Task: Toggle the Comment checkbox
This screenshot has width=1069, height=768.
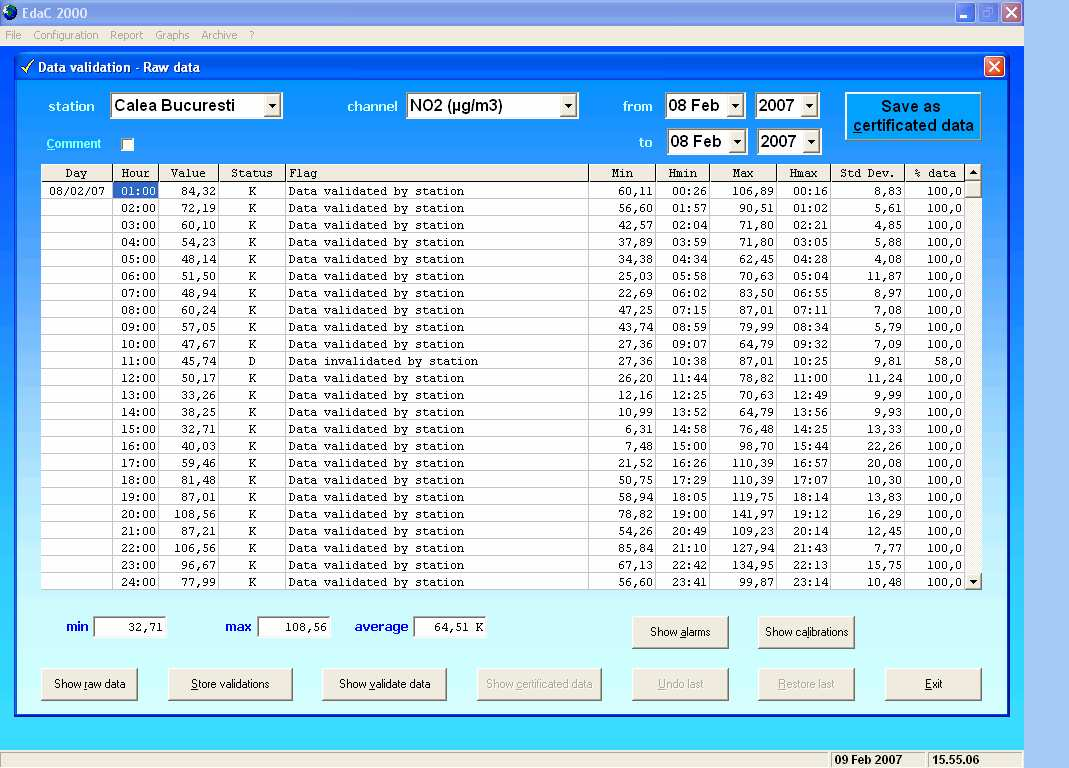Action: pyautogui.click(x=127, y=144)
